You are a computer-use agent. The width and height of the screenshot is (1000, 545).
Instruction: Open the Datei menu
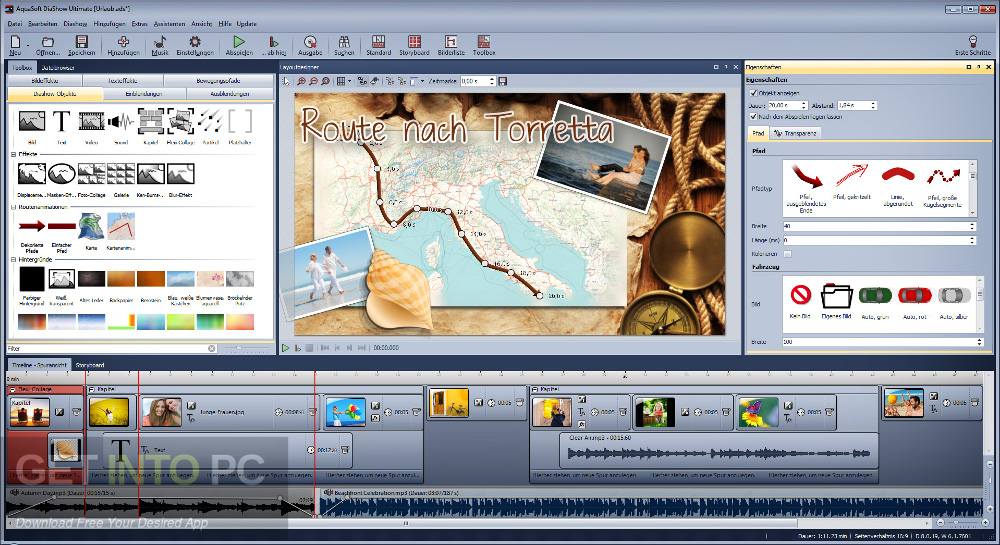pos(15,24)
